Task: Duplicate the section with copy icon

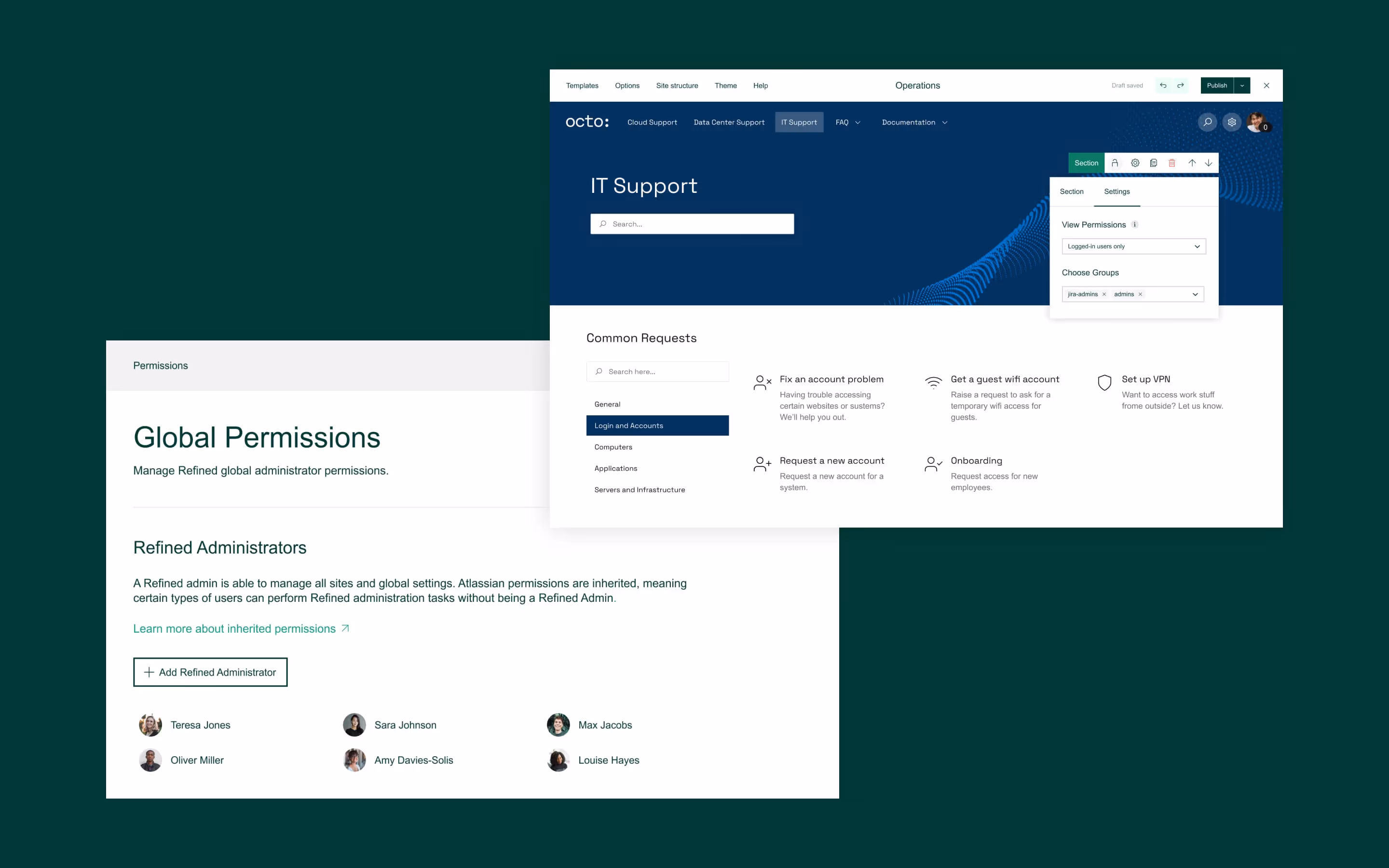Action: [x=1153, y=163]
